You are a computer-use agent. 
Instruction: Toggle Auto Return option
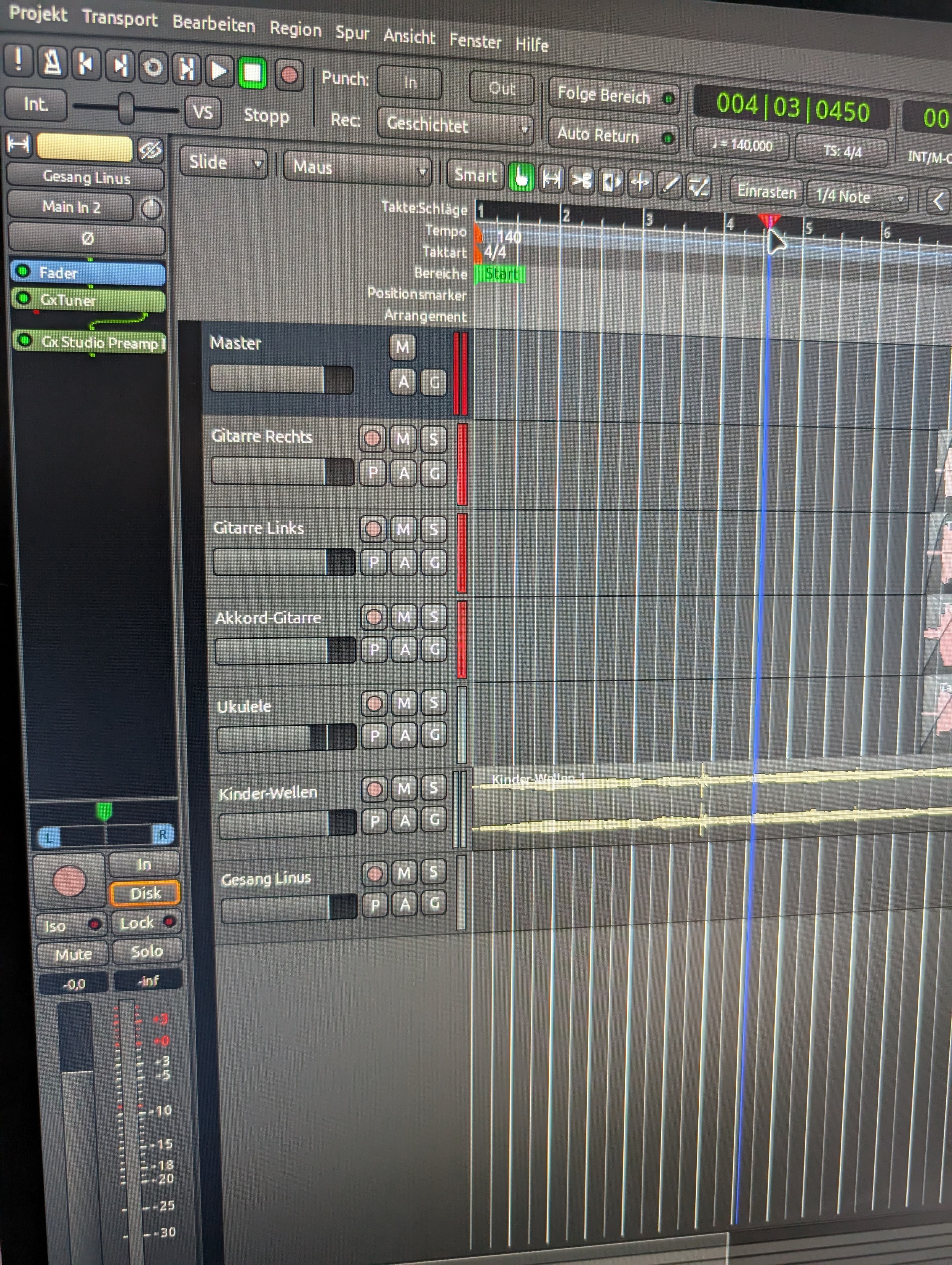tap(613, 136)
